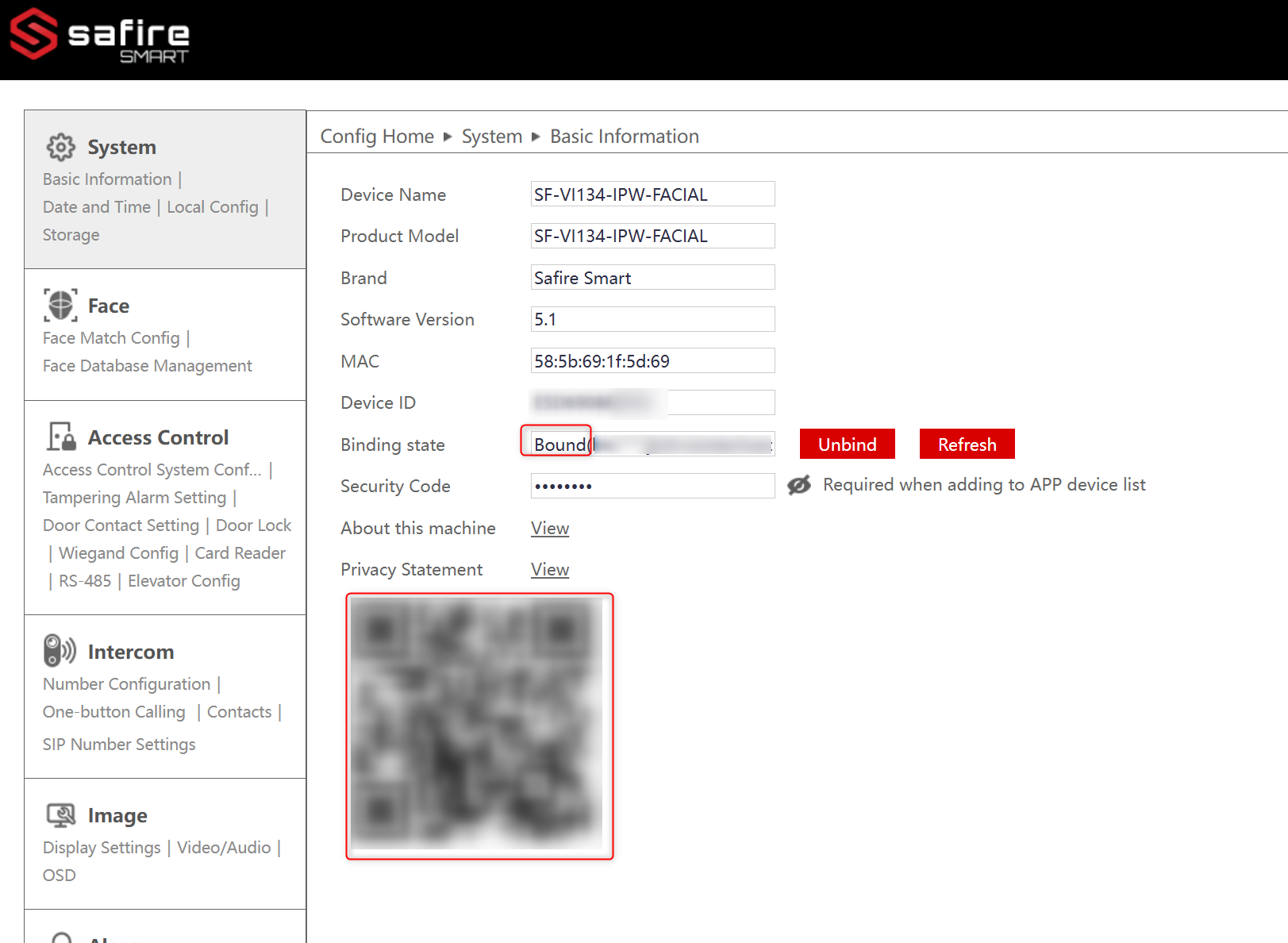Image resolution: width=1288 pixels, height=943 pixels.
Task: Open the Face recognition icon section
Action: click(x=60, y=306)
